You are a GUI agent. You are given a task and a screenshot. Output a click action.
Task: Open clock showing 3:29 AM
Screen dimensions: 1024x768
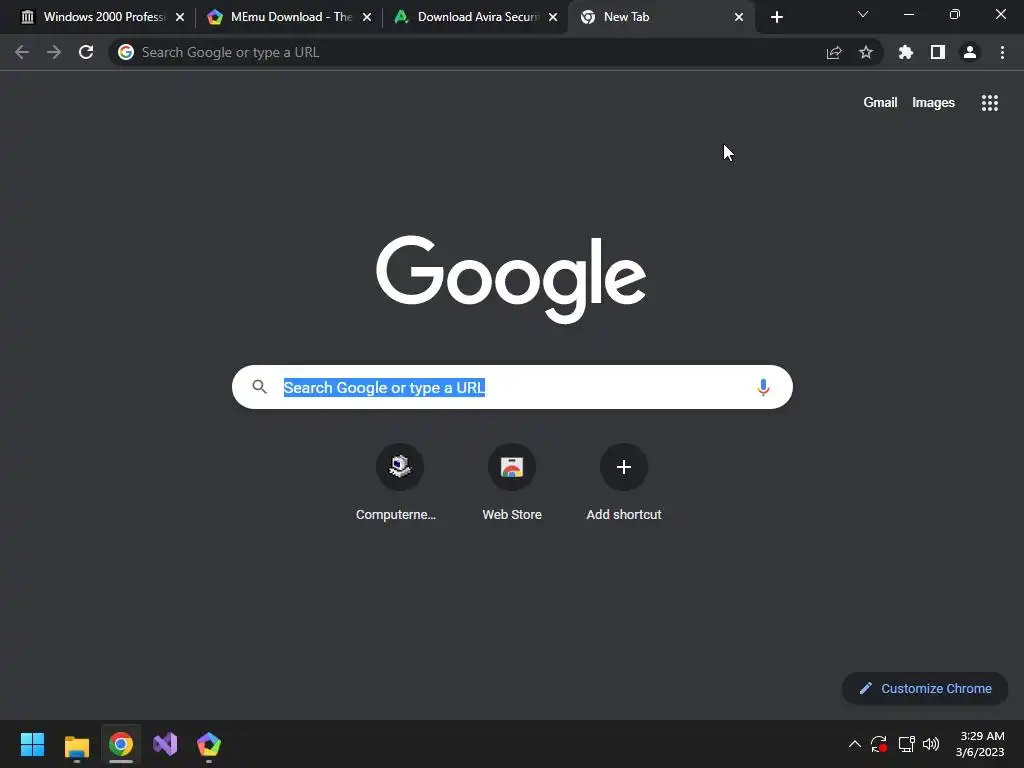click(x=980, y=744)
